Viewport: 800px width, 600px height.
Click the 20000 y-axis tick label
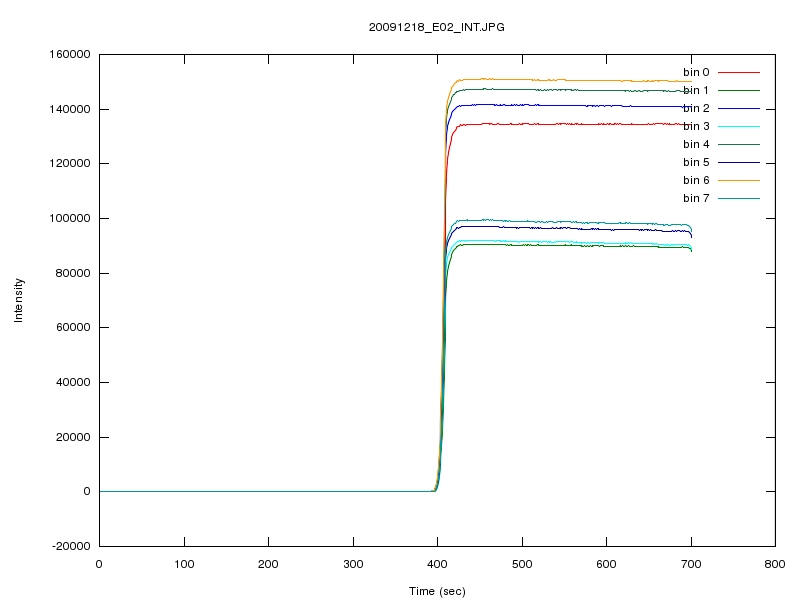click(73, 437)
